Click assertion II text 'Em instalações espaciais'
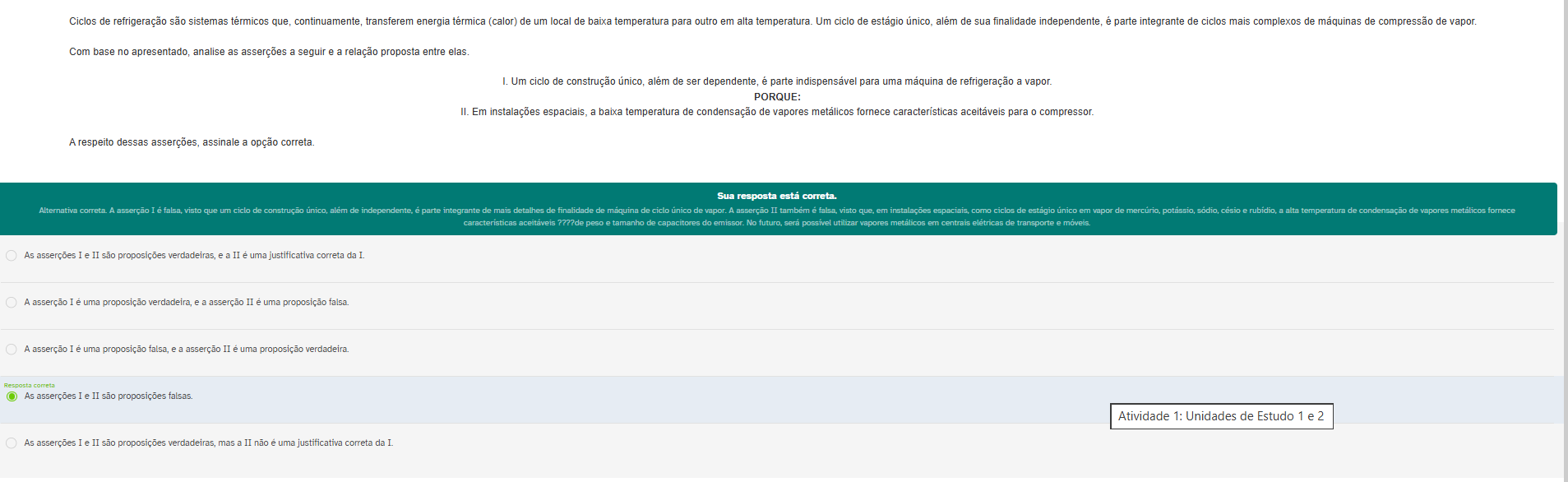 tap(776, 112)
